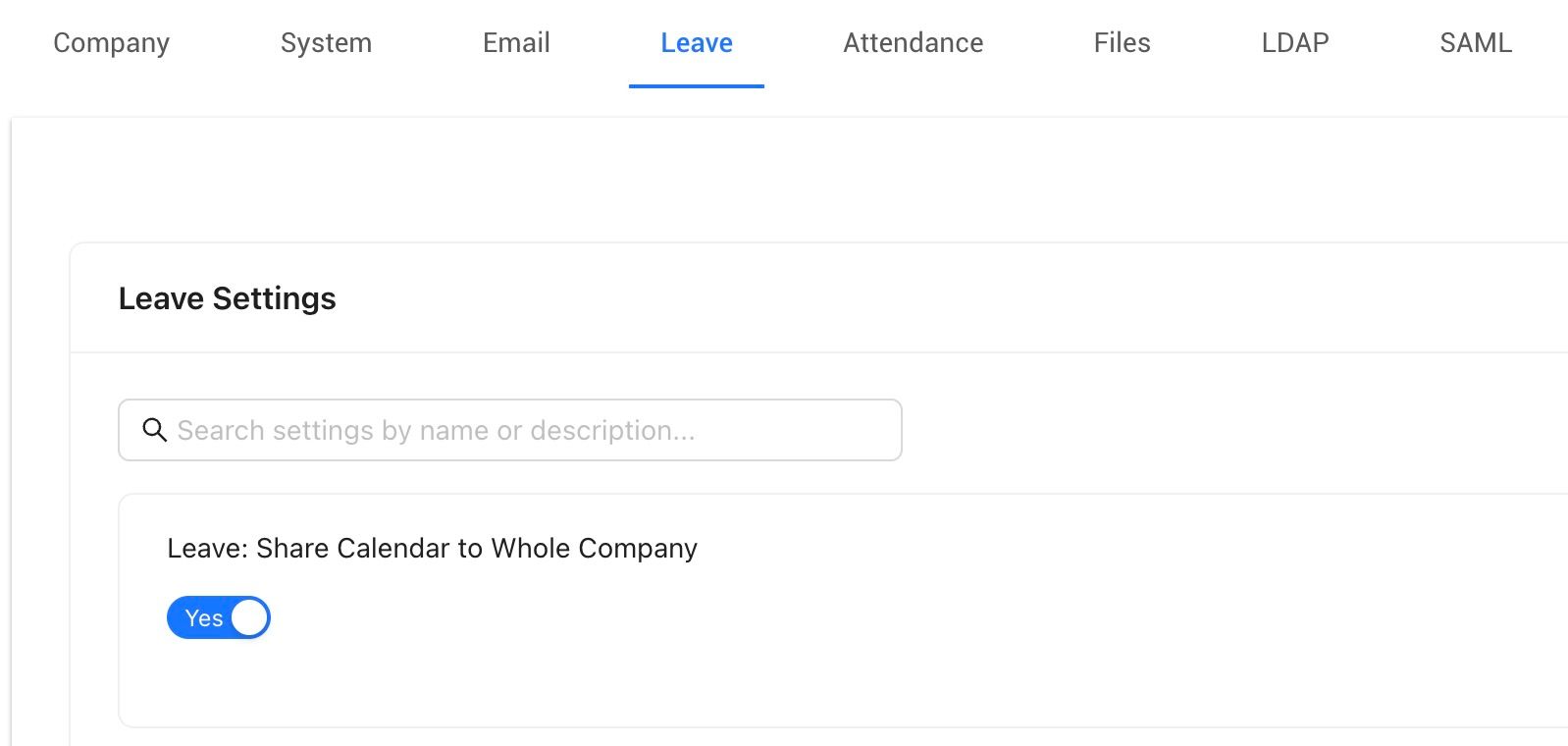Click the blank area right of Leave Settings title
This screenshot has width=1568, height=746.
883,298
